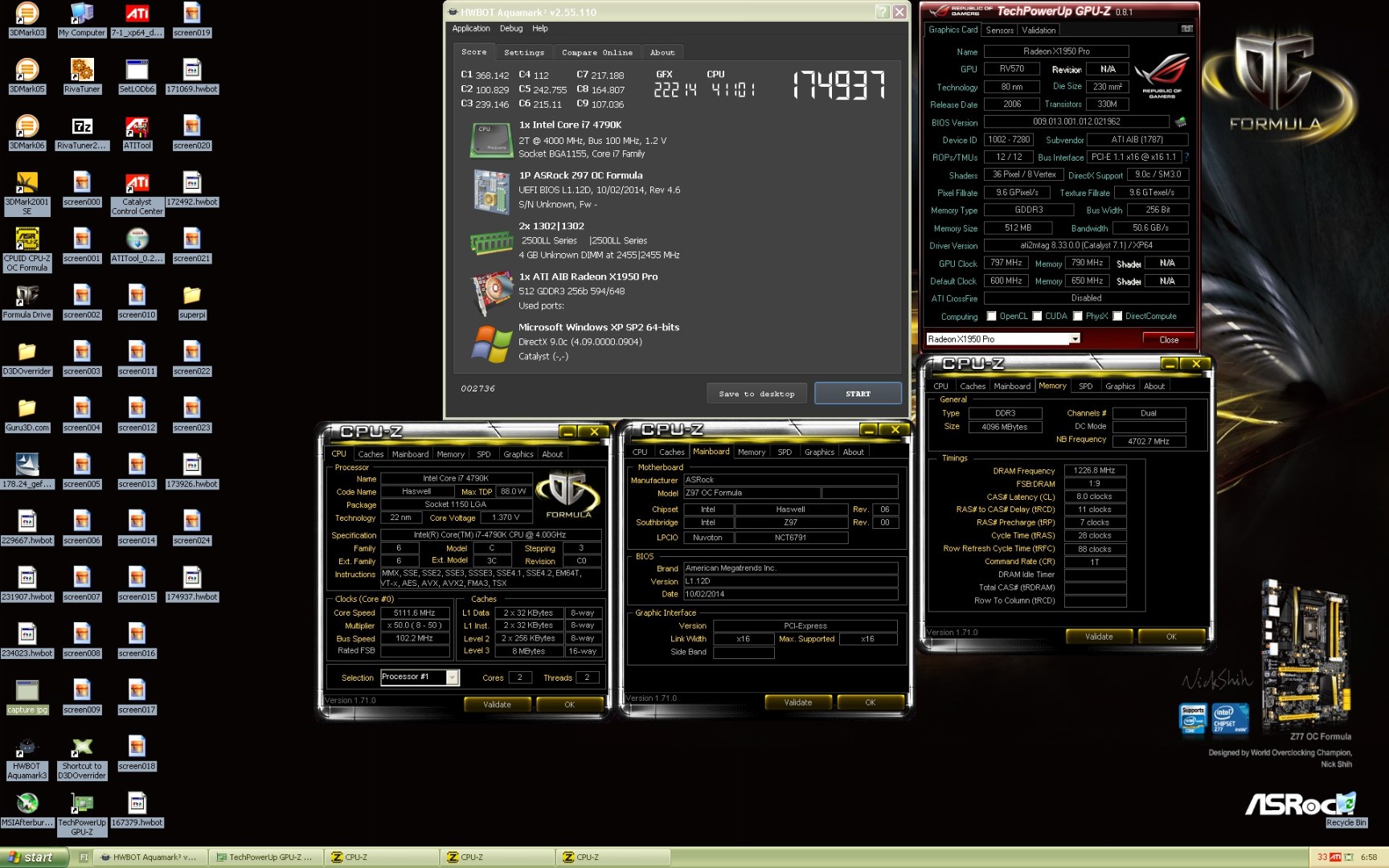
Task: Switch to TechPowerUp GPU-Z taskbar button
Action: click(265, 858)
